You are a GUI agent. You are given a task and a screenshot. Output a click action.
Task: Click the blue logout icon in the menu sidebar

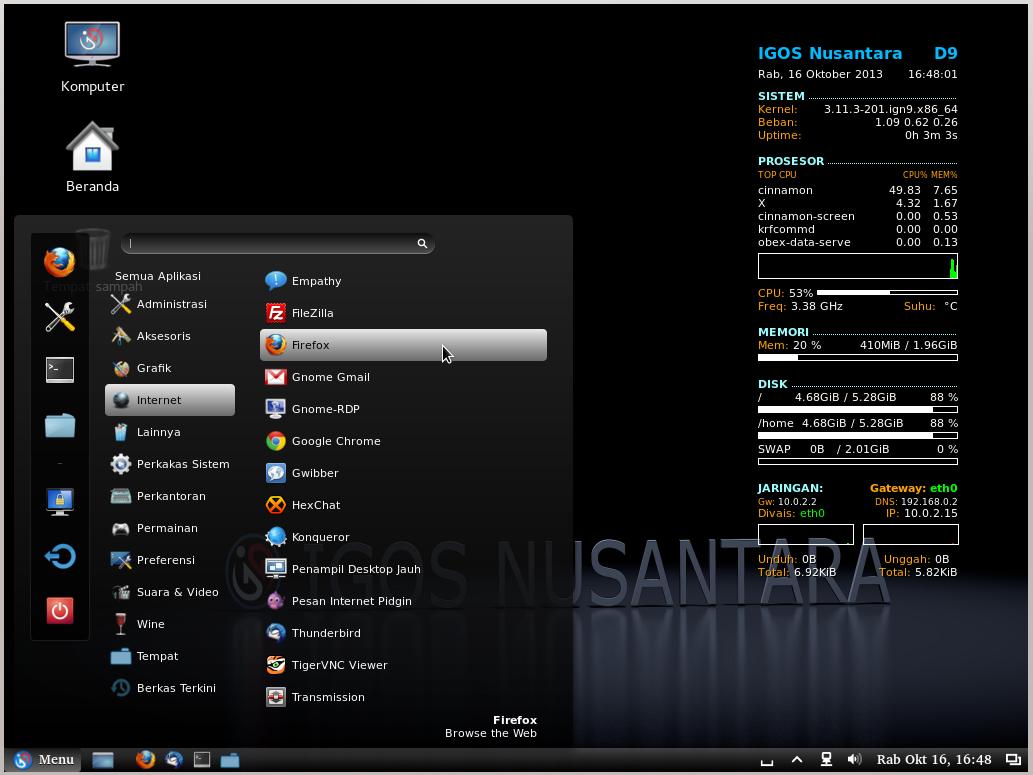[59, 556]
